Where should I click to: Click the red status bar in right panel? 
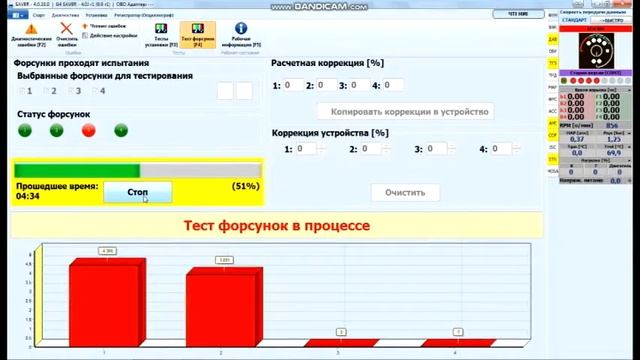(596, 29)
